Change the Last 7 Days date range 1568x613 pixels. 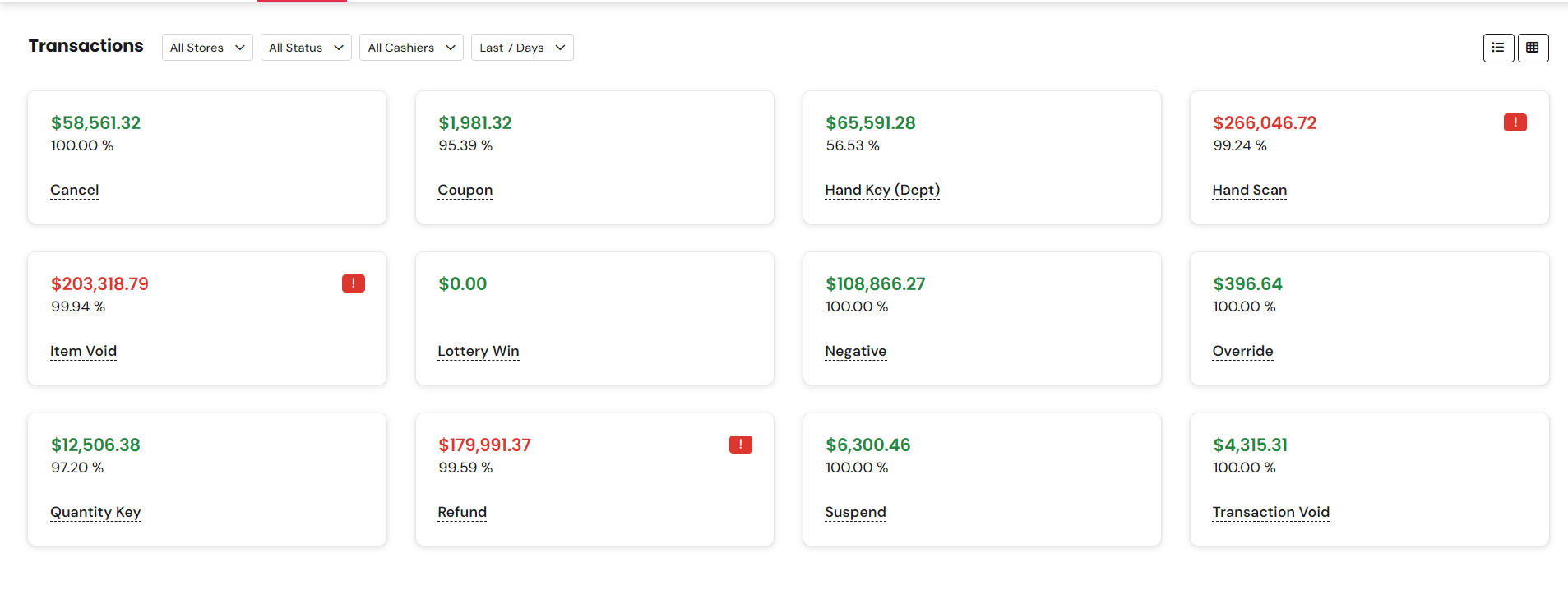click(522, 48)
